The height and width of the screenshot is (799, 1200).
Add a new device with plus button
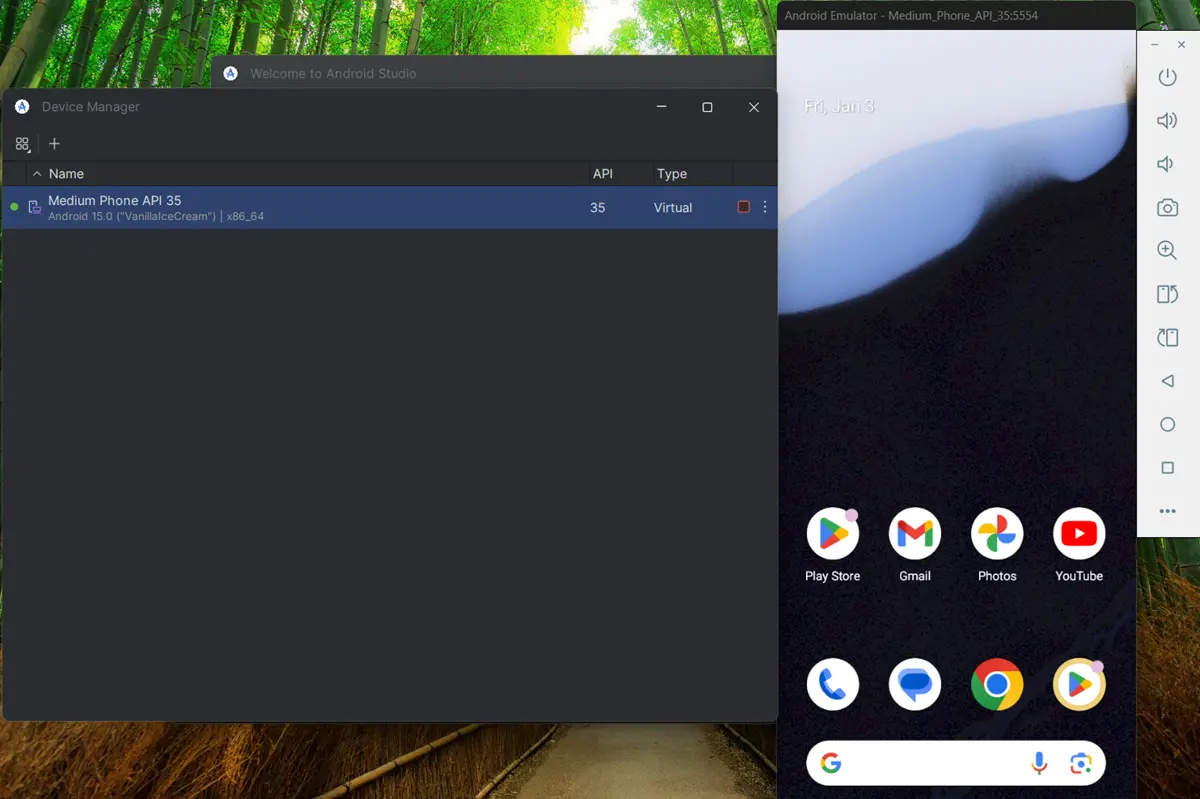pos(55,144)
